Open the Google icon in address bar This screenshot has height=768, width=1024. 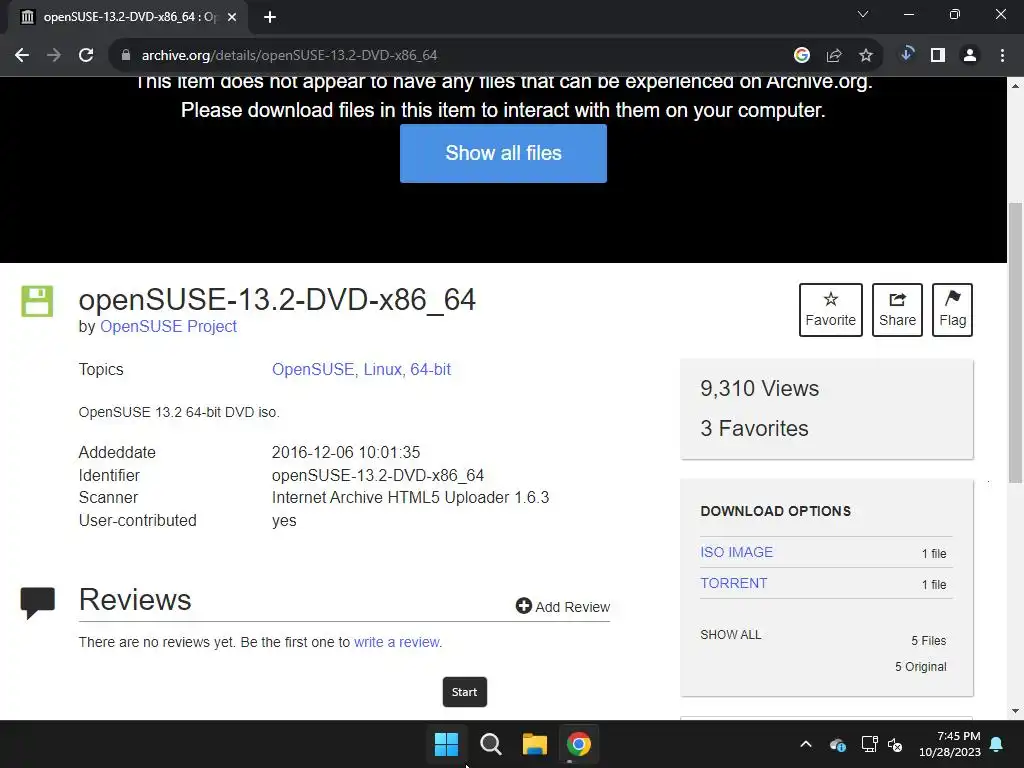802,56
